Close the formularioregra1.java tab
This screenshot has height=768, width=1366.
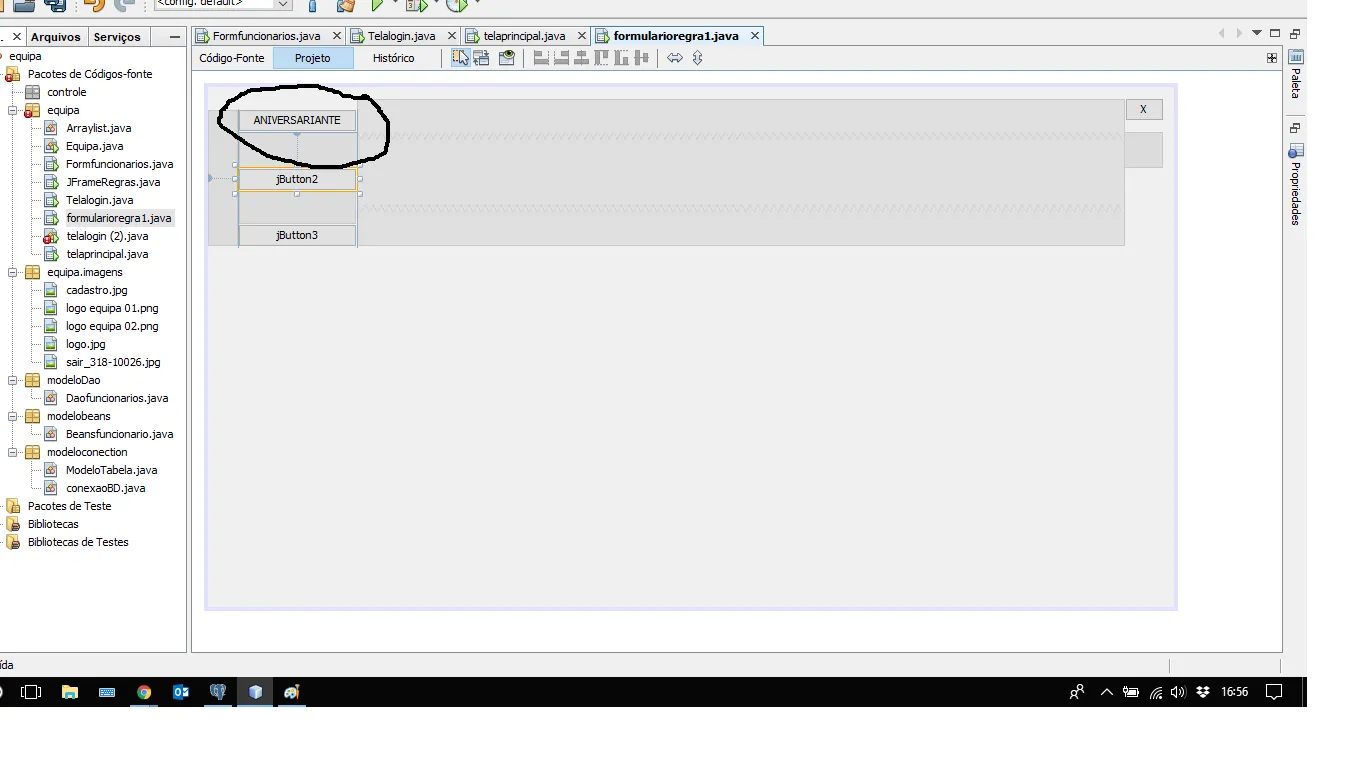click(755, 36)
